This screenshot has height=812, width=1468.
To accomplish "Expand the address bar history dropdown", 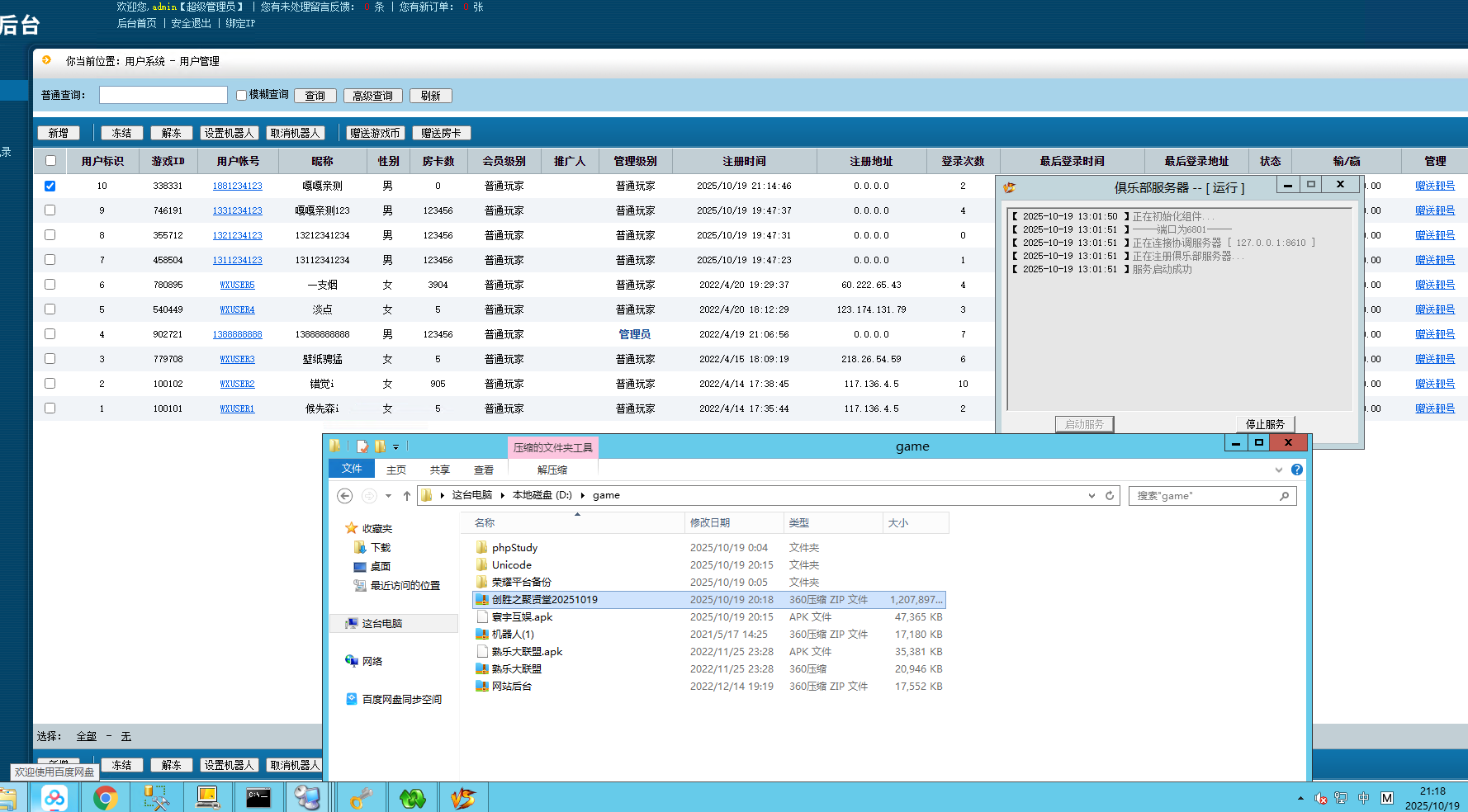I will [x=1092, y=496].
